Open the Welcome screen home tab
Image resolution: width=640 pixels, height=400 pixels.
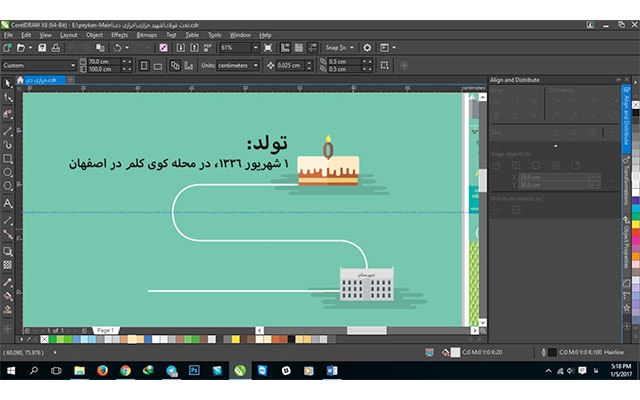click(20, 80)
